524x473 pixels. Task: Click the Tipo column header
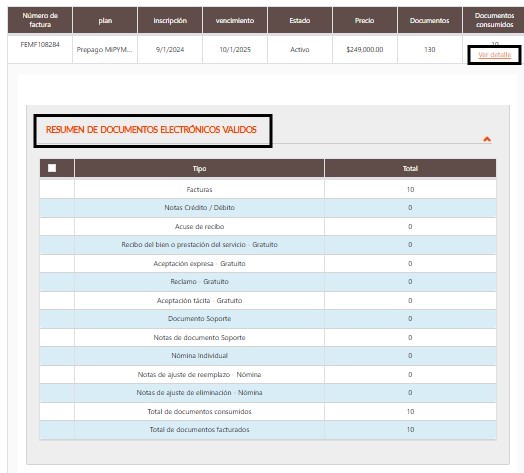[199, 168]
